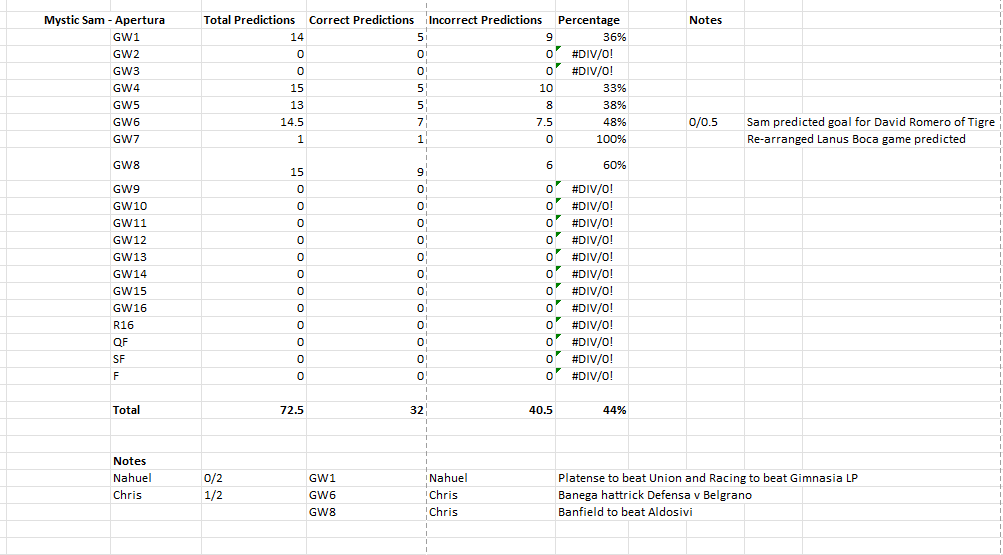
Task: Select the QF row label
Action: point(120,342)
